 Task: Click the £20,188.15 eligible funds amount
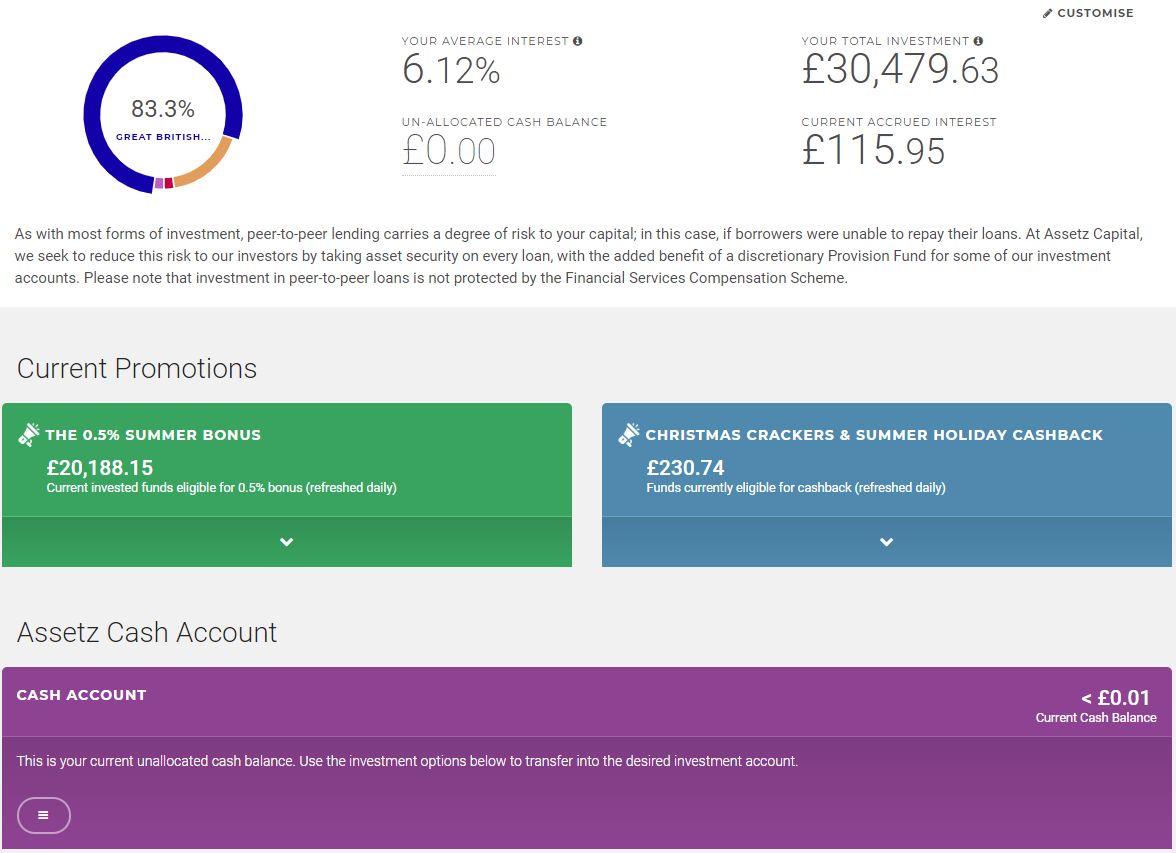point(100,468)
